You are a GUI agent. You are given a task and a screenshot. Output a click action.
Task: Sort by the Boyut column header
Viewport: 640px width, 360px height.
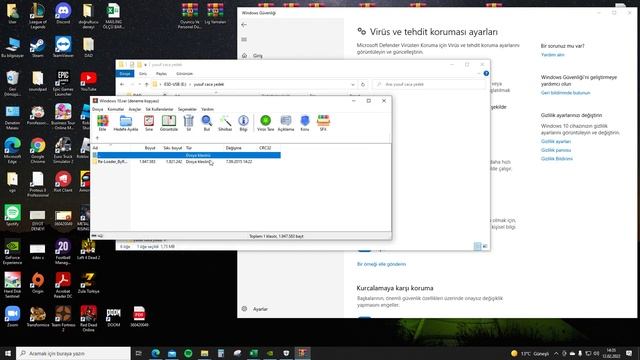pos(150,148)
